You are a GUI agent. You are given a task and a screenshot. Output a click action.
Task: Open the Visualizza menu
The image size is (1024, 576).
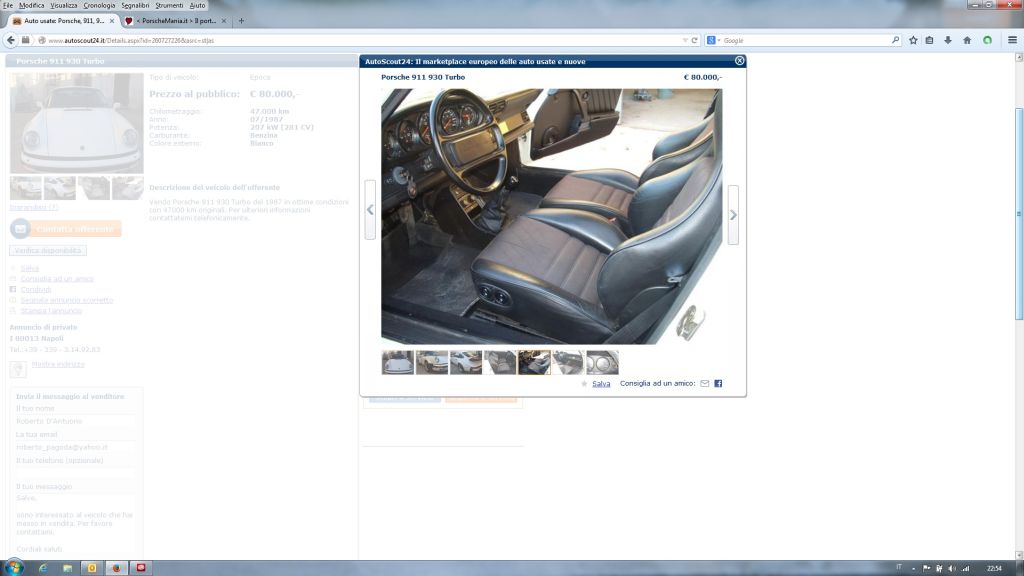(x=63, y=5)
